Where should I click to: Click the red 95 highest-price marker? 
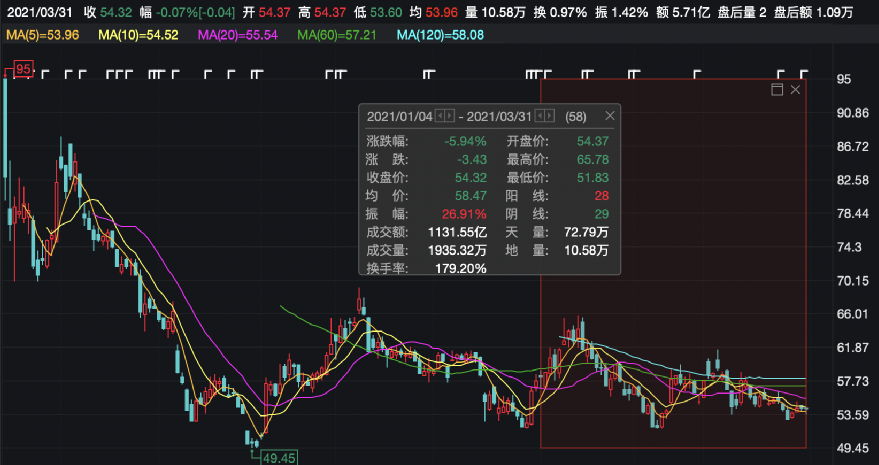(x=24, y=70)
